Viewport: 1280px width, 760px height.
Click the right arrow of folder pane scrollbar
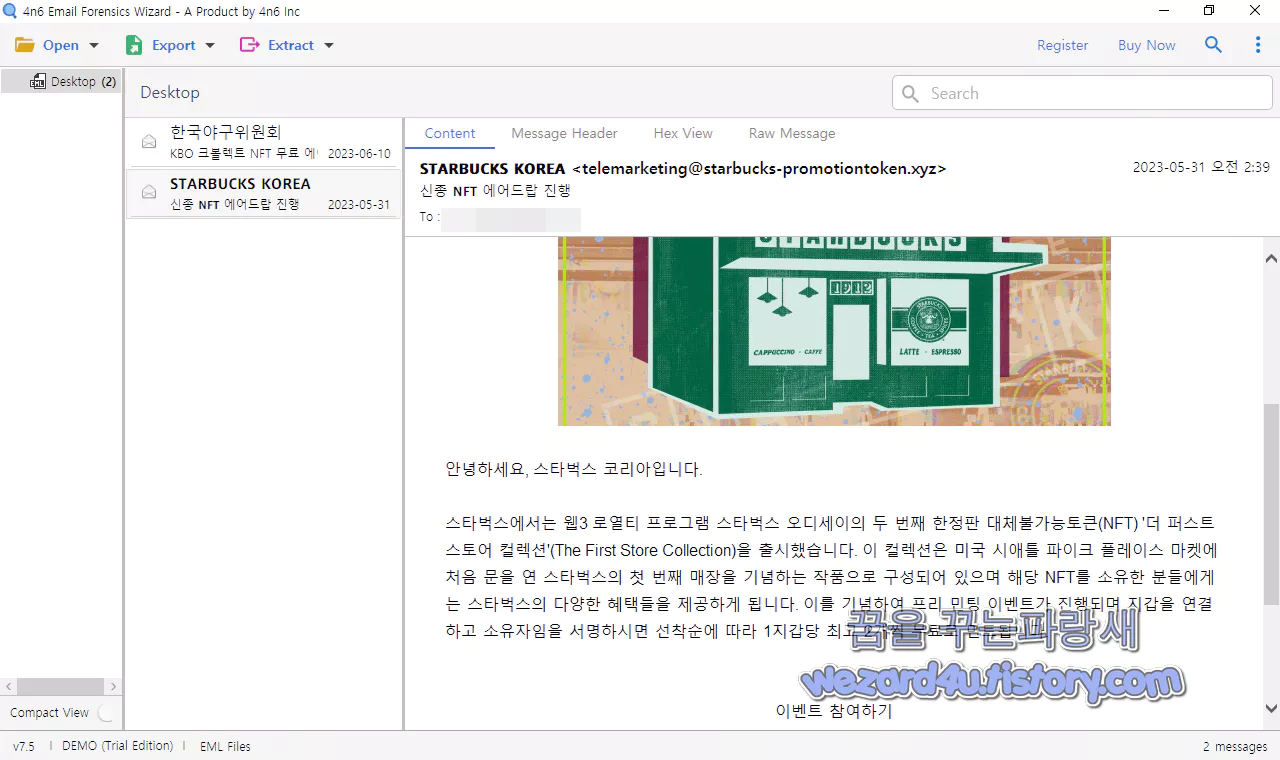coord(113,687)
